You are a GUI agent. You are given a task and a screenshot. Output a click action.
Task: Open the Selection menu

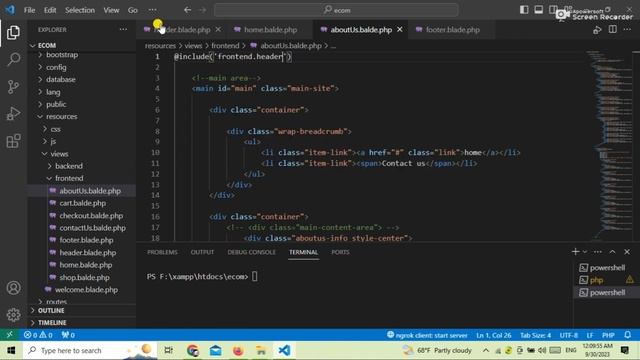pyautogui.click(x=80, y=10)
